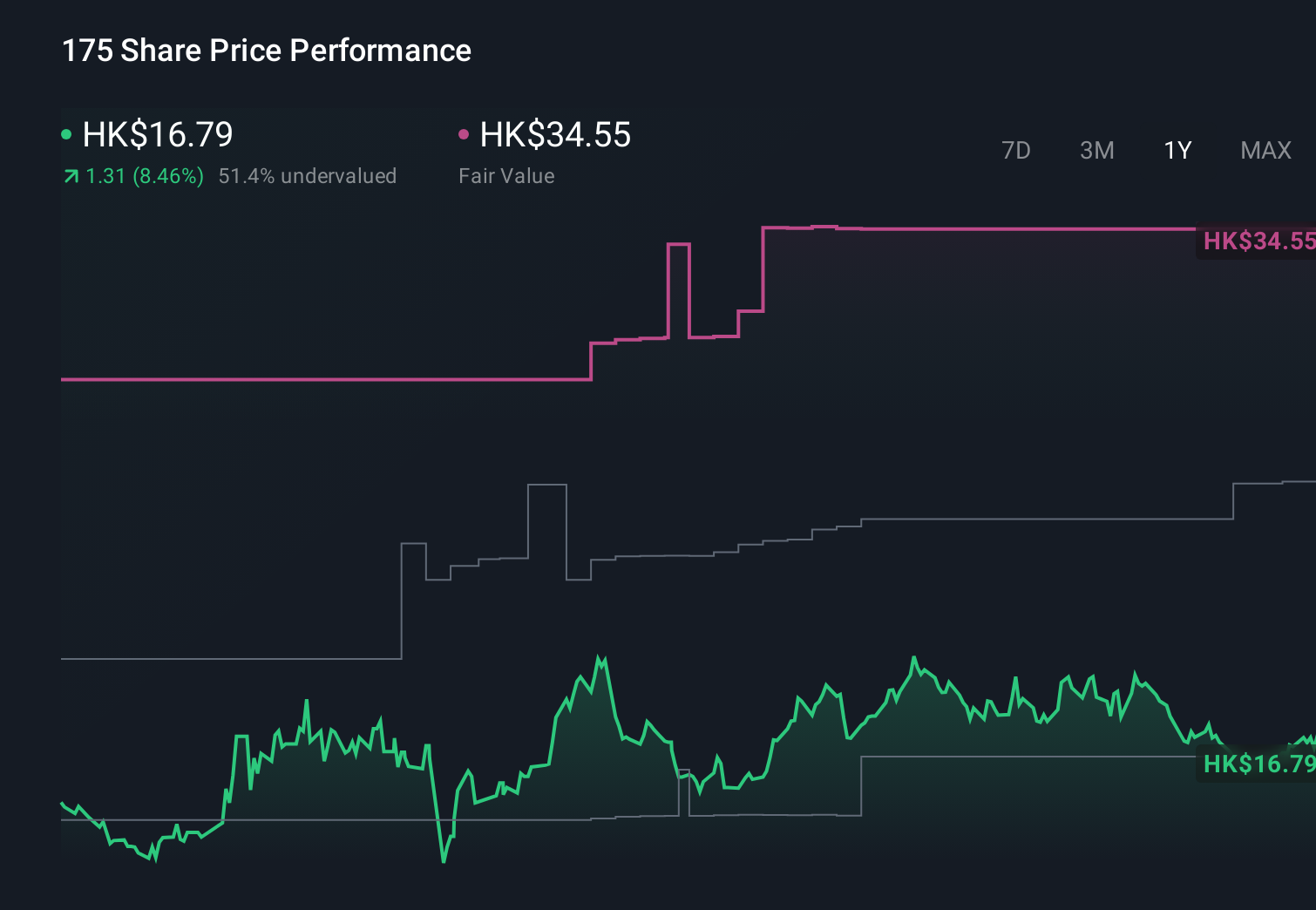Viewport: 1316px width, 910px height.
Task: Switch to the 7D time range tab
Action: (x=1017, y=150)
